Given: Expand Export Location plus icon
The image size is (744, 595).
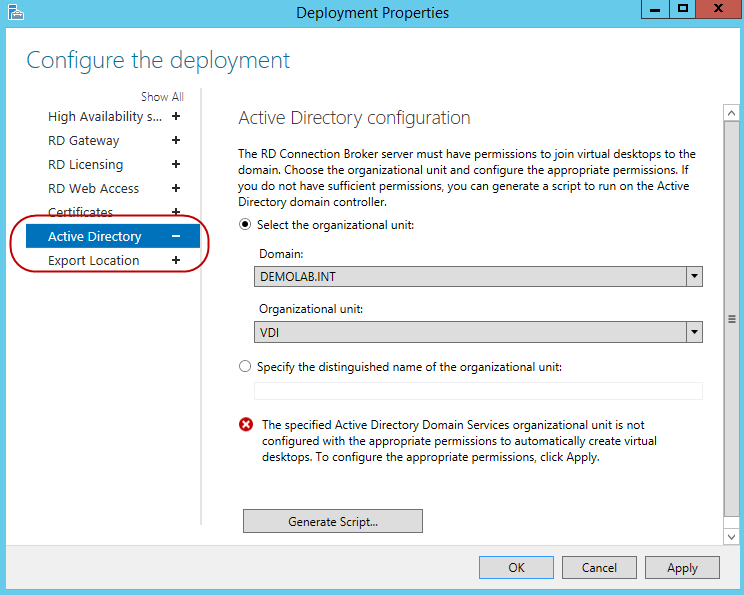Looking at the screenshot, I should coord(176,261).
